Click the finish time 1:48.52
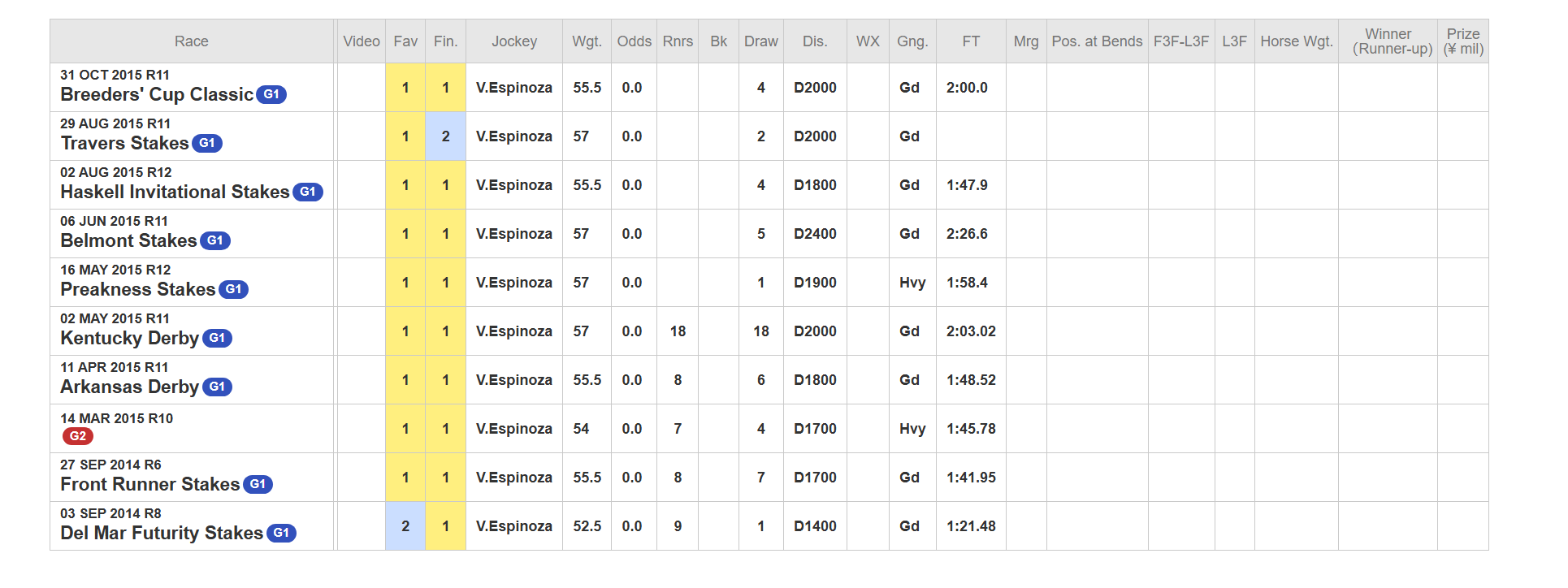1568x588 pixels. pos(971,380)
